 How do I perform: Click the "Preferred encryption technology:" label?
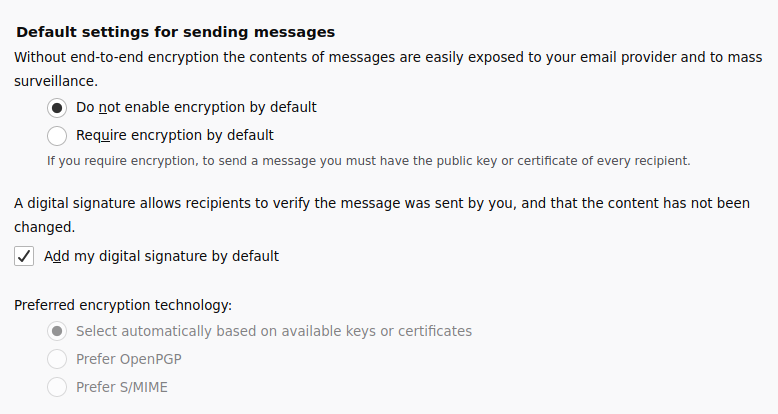[x=123, y=305]
